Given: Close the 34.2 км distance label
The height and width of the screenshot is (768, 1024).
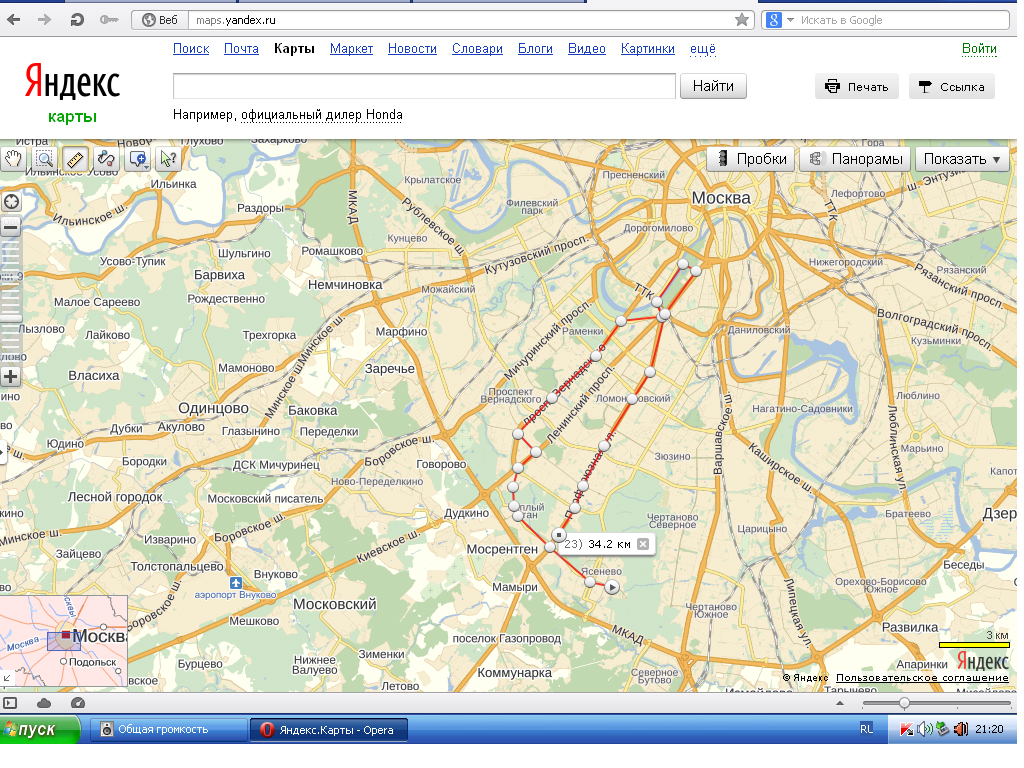Looking at the screenshot, I should coord(643,544).
